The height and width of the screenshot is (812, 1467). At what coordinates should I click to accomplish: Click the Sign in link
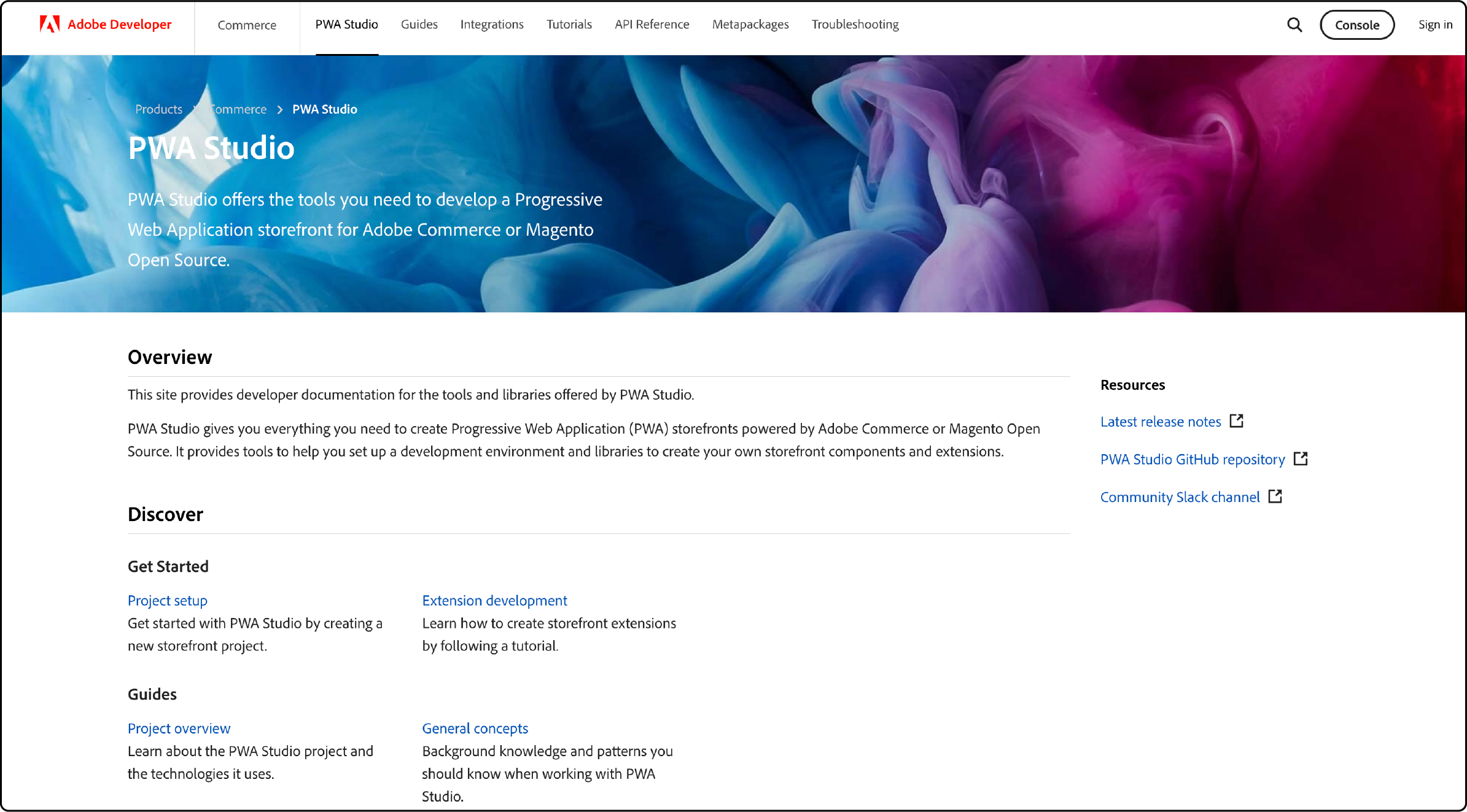pyautogui.click(x=1435, y=25)
